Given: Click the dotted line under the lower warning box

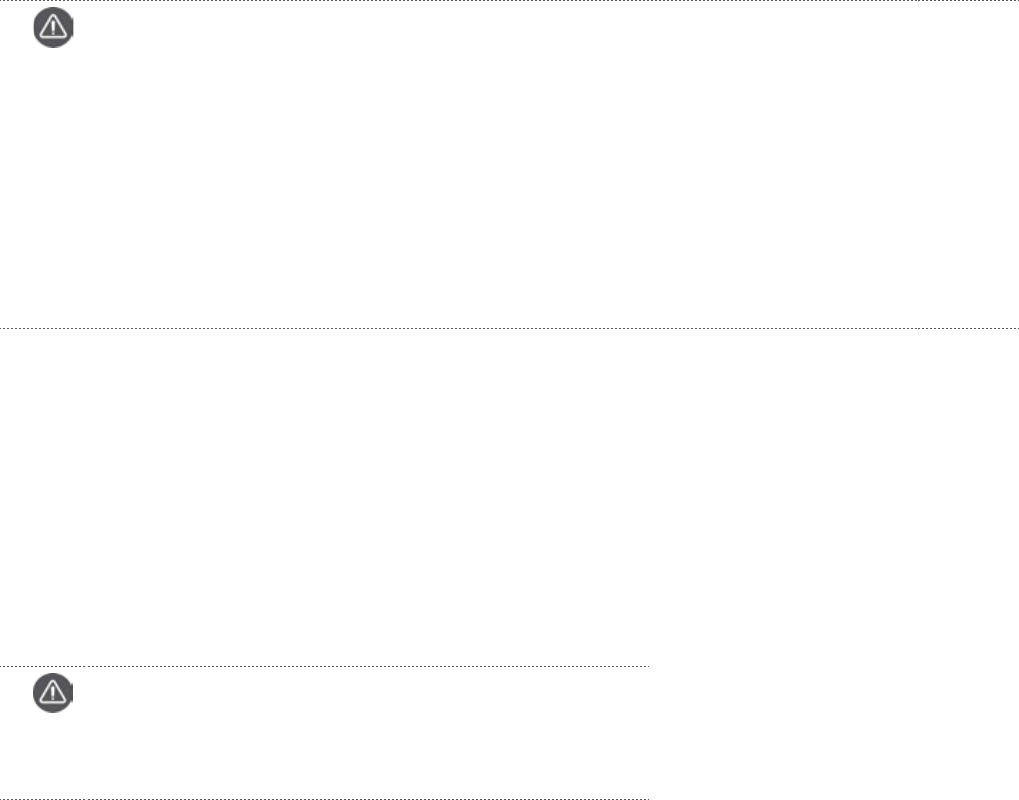Looking at the screenshot, I should tap(324, 799).
